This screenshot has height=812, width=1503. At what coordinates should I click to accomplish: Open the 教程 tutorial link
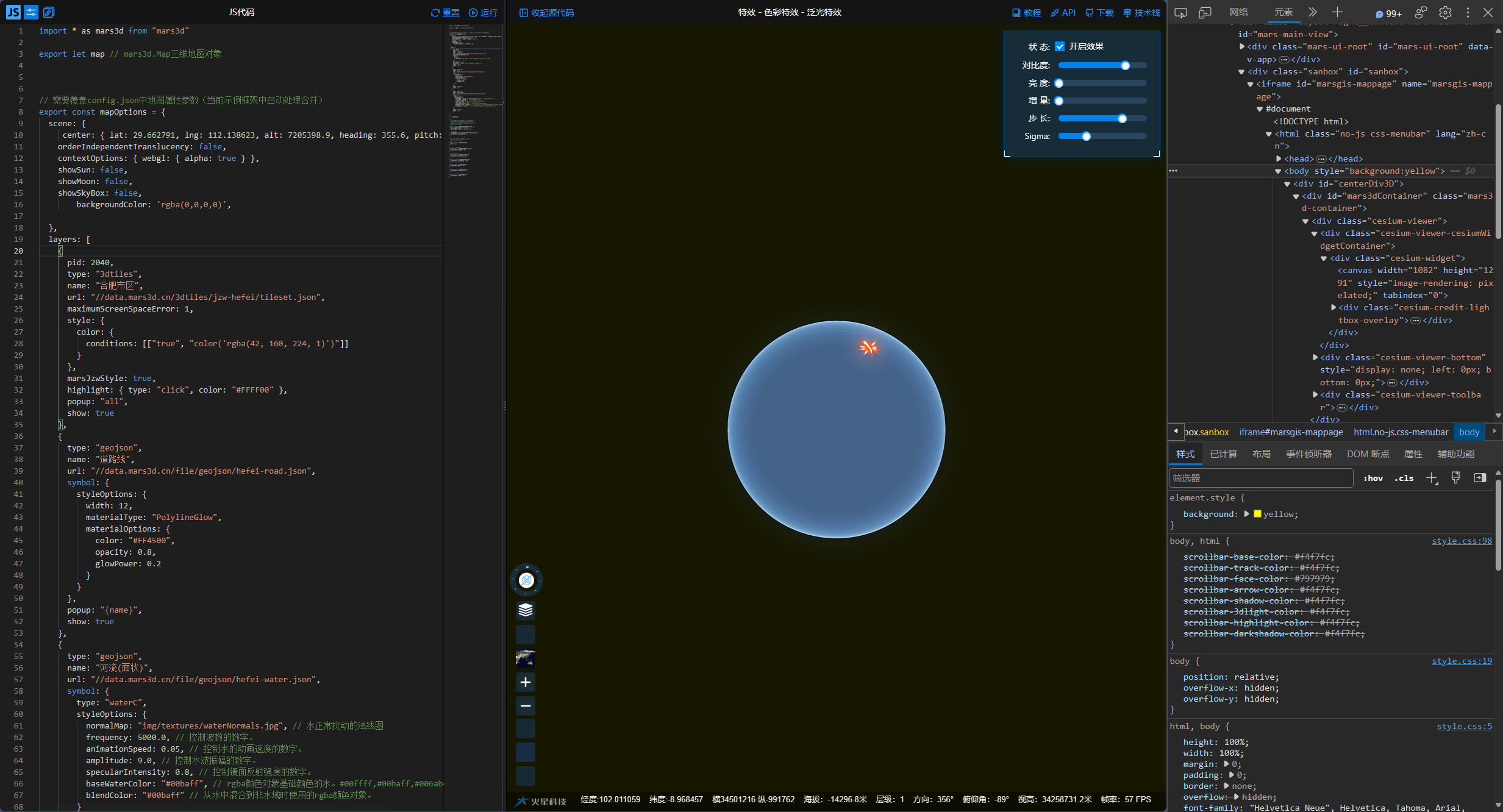[x=1026, y=13]
